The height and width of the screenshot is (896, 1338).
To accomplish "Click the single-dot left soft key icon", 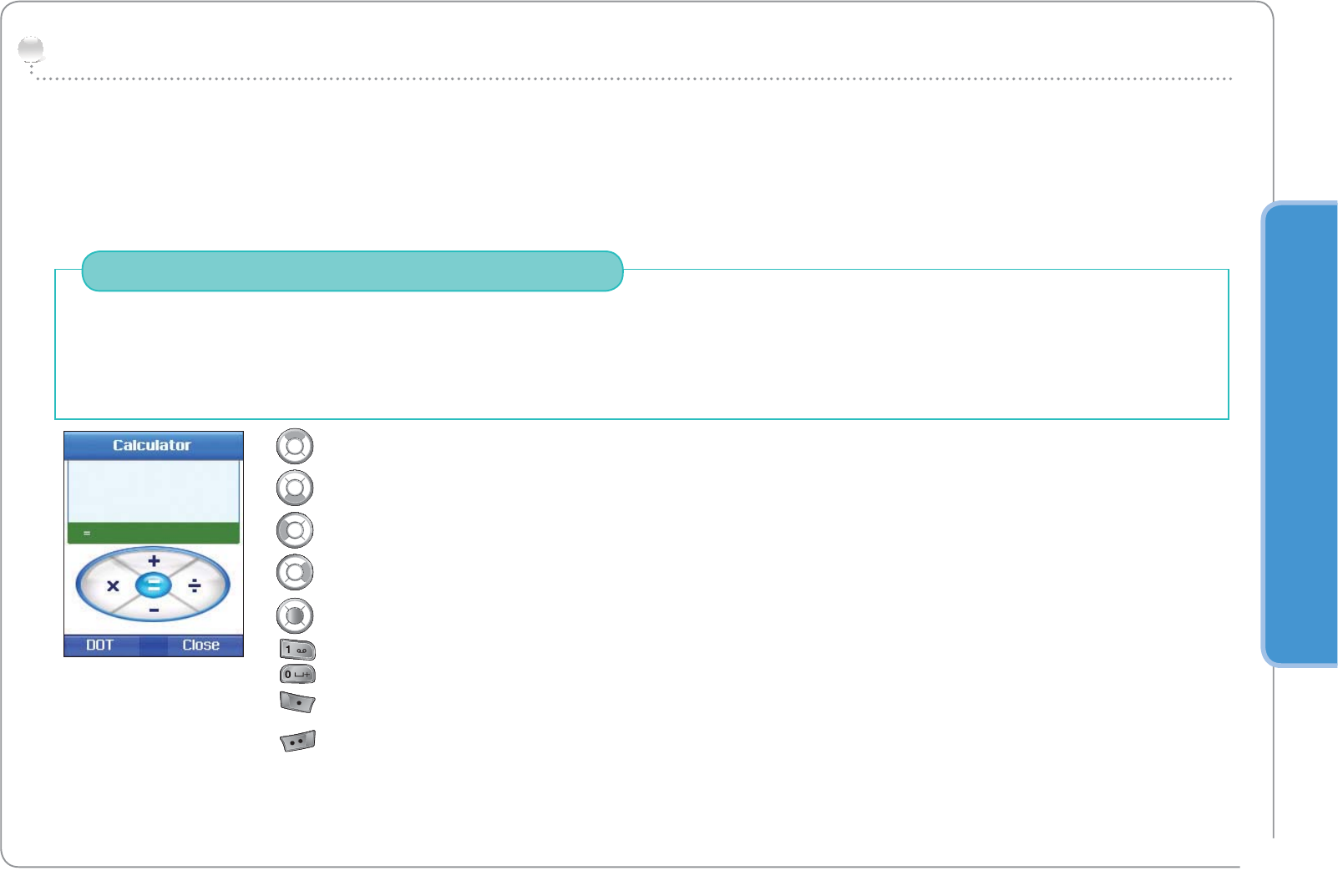I will click(x=297, y=702).
